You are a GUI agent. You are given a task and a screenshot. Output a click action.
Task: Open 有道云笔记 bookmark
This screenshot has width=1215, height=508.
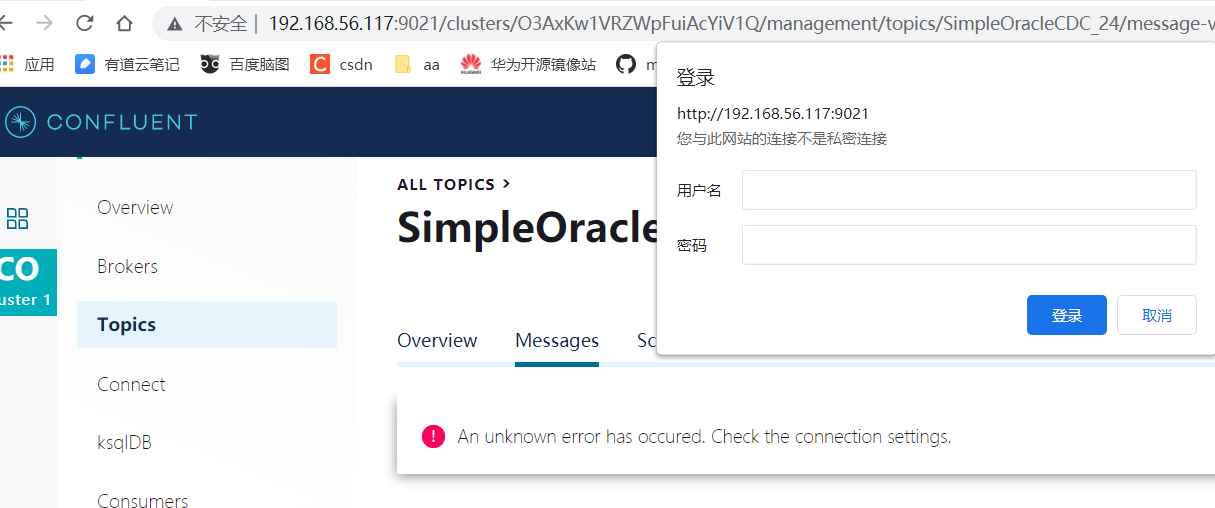127,64
